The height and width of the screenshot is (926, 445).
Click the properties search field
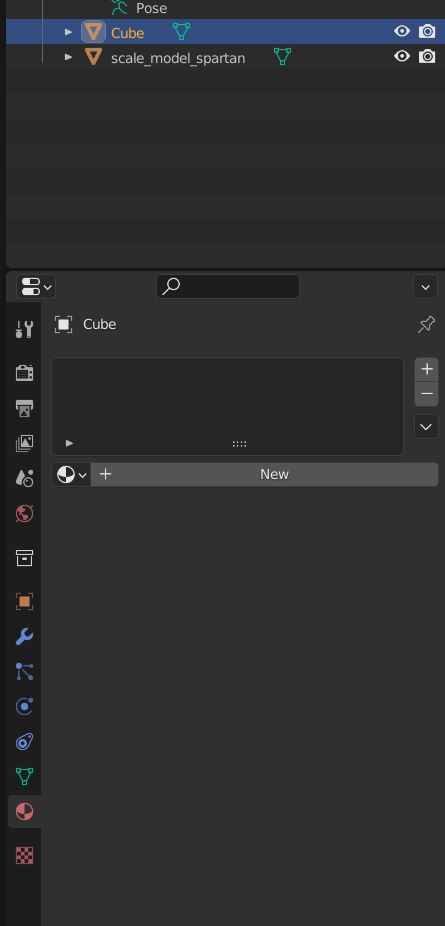coord(228,287)
